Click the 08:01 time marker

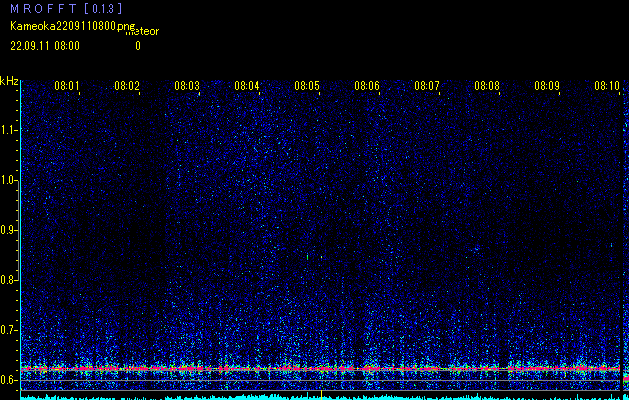[67, 86]
